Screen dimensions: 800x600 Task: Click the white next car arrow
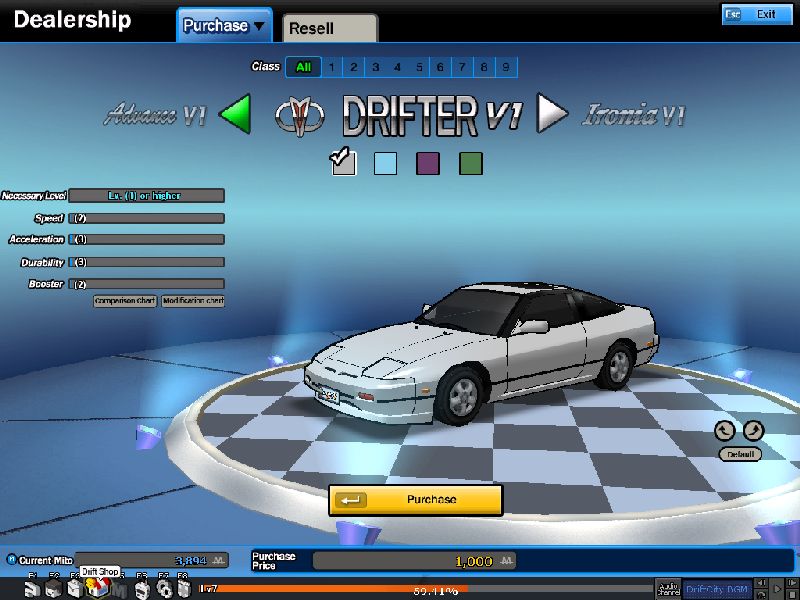point(551,114)
